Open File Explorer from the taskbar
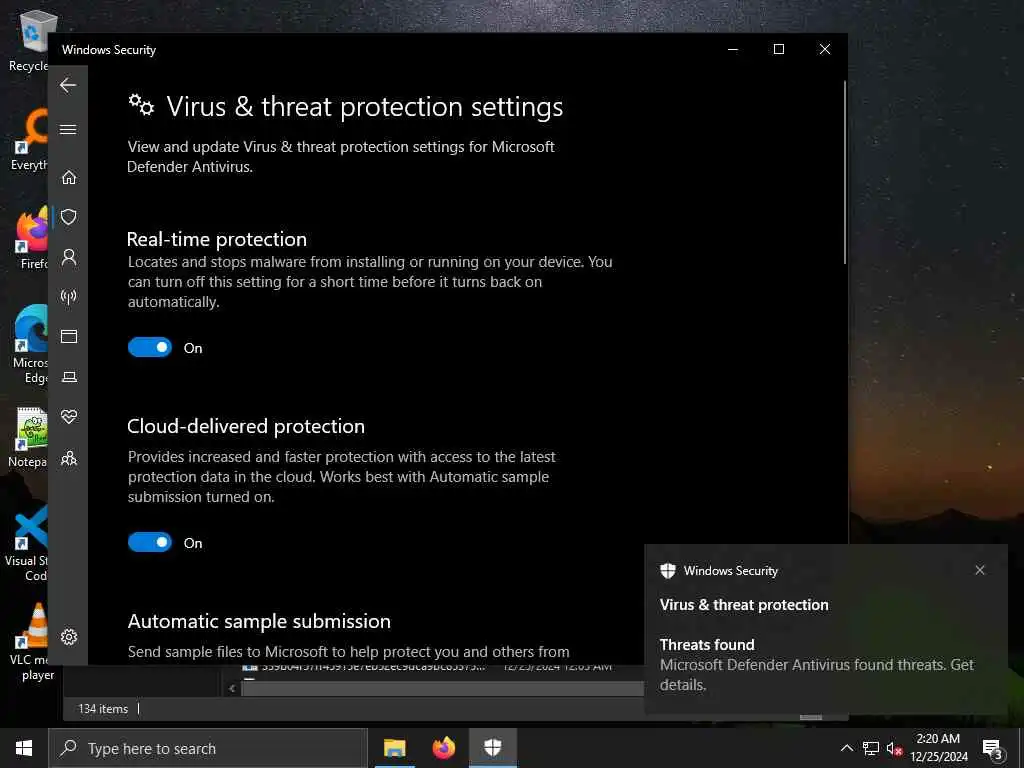 pos(394,748)
